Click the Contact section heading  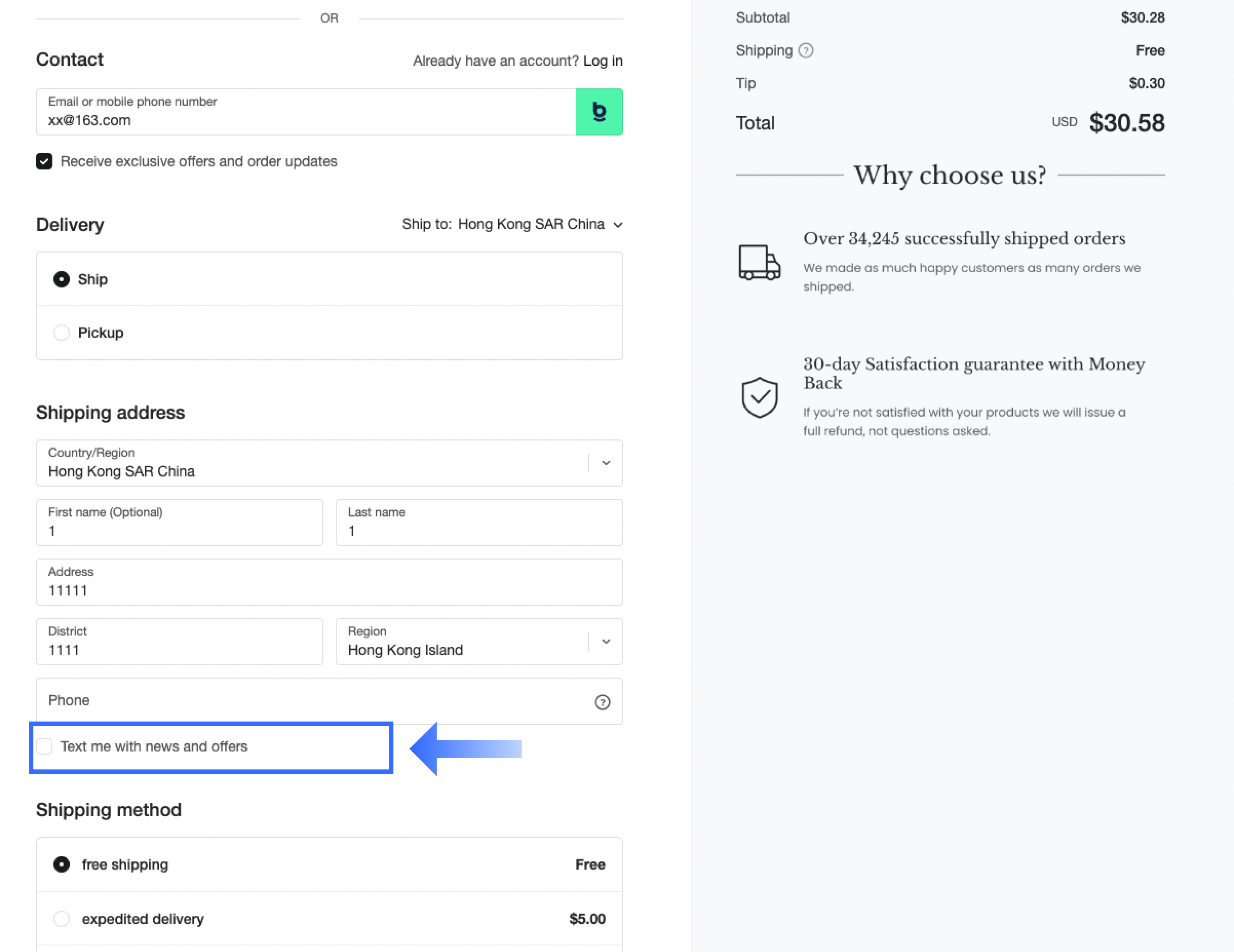click(70, 59)
